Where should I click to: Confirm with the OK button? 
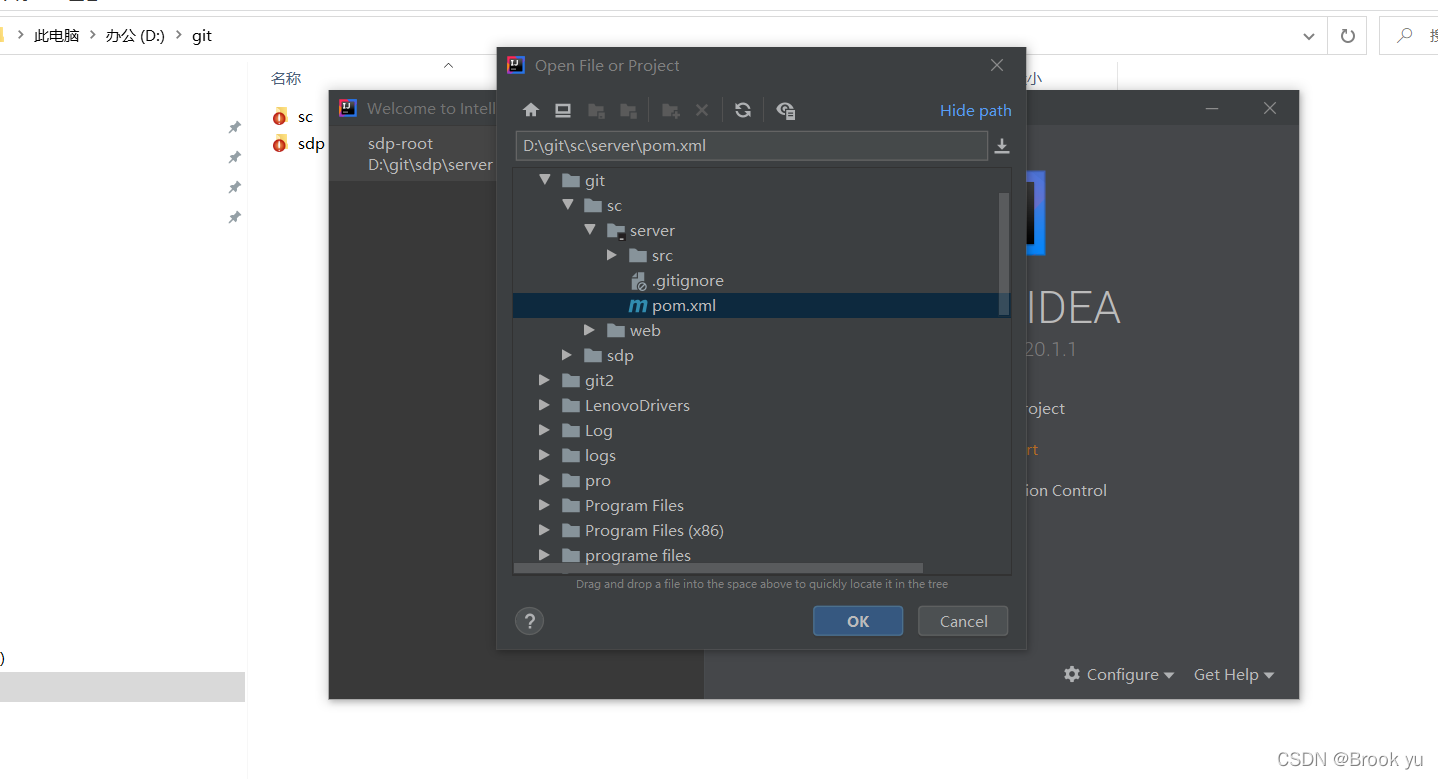click(858, 621)
